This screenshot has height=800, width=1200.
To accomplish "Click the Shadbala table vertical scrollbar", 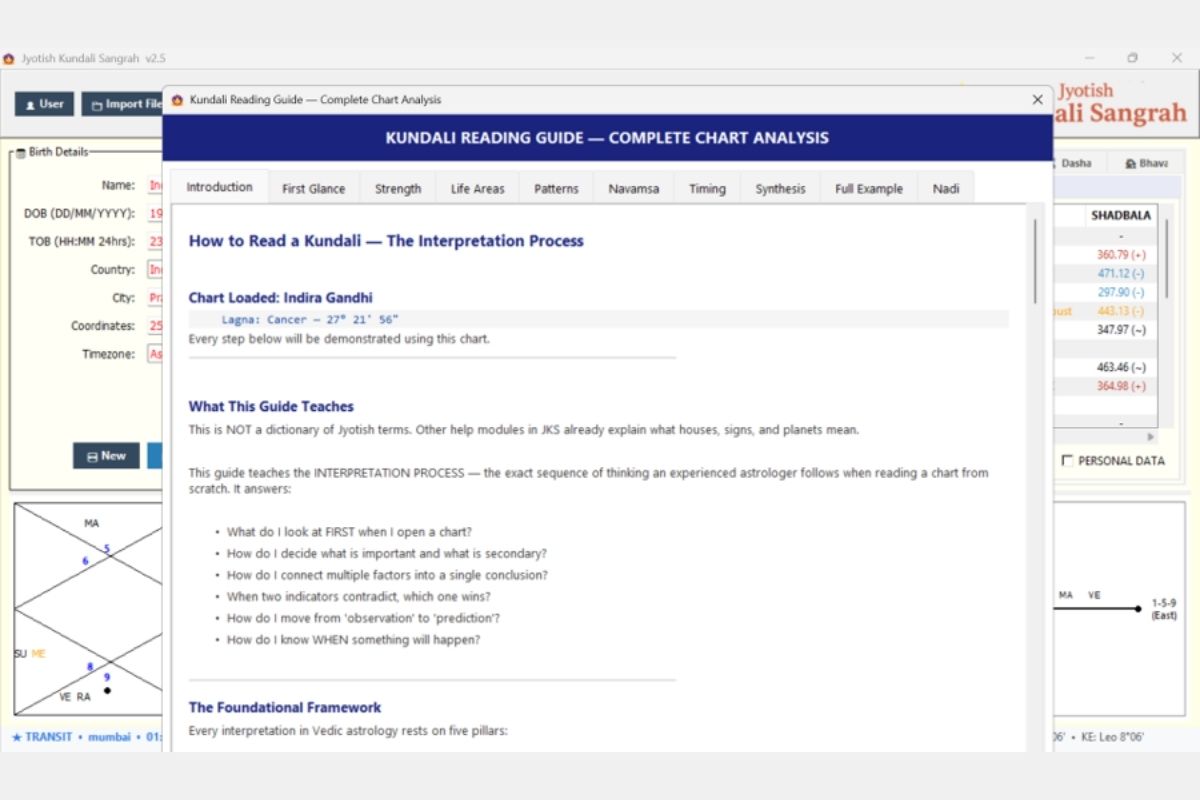I will click(x=1166, y=260).
